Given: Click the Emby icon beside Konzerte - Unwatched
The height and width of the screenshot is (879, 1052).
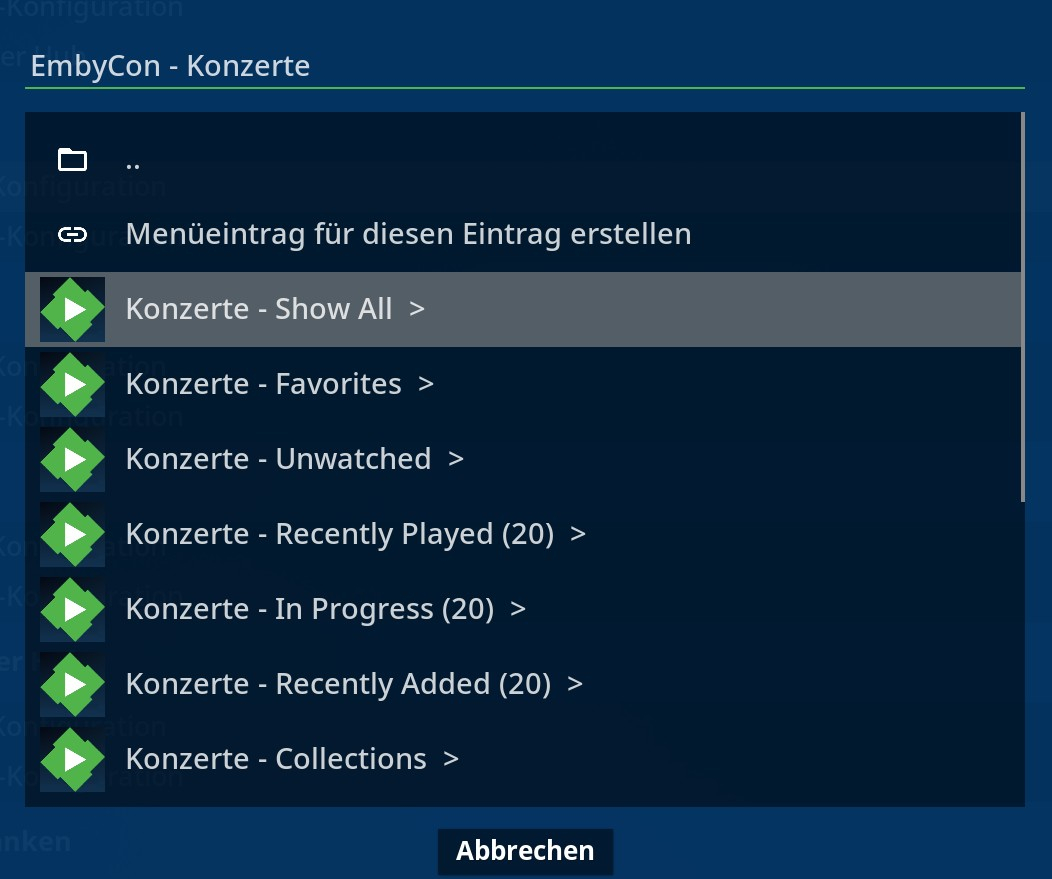Looking at the screenshot, I should point(72,460).
